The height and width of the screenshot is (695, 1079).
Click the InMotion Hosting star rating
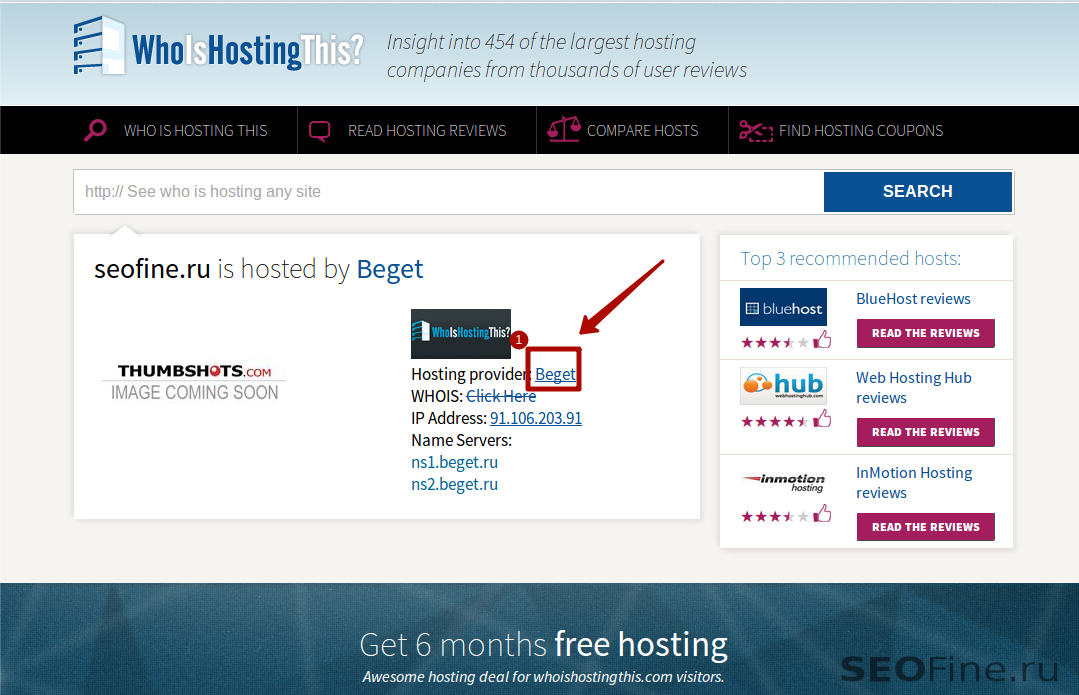[775, 516]
